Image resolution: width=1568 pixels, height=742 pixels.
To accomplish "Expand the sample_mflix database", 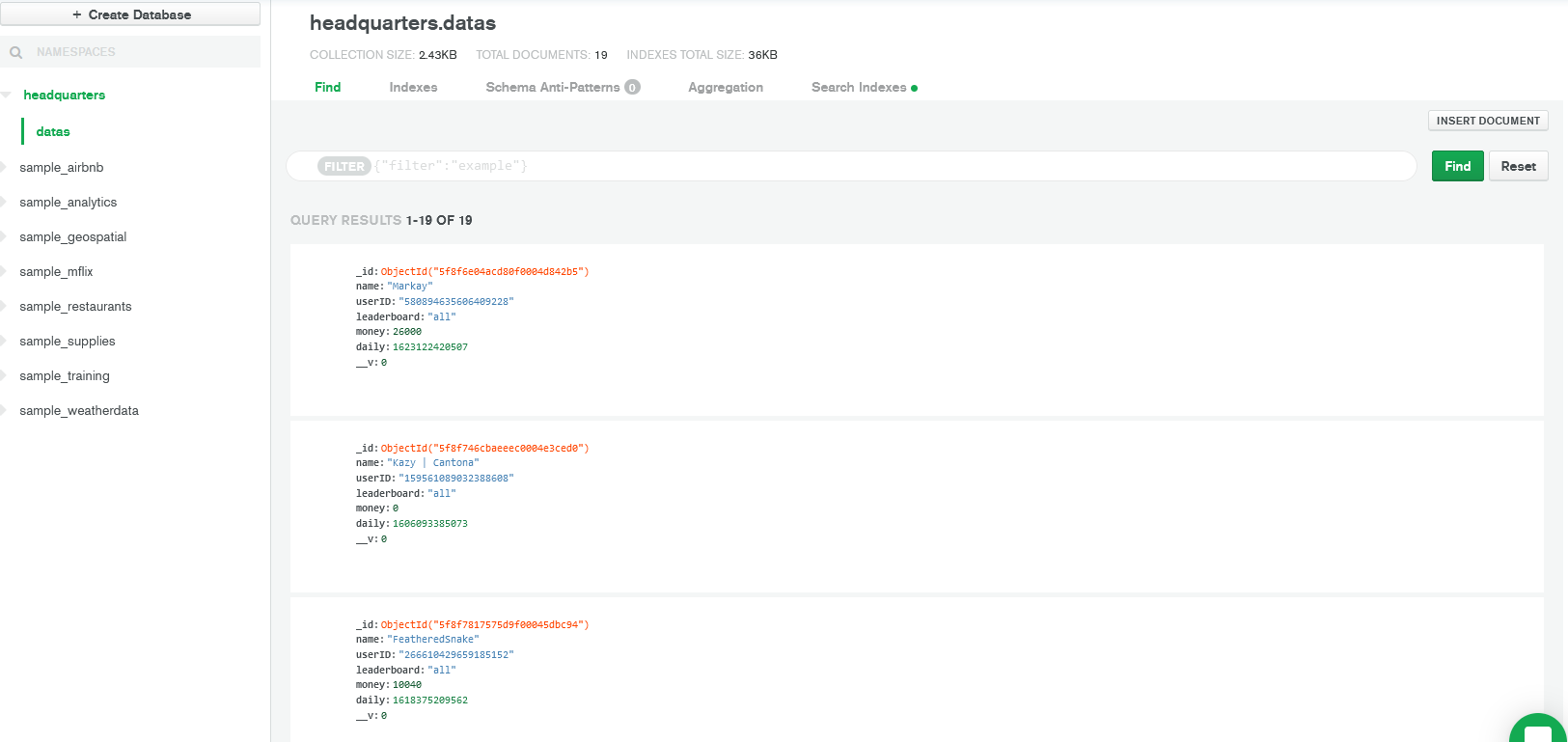I will (x=4, y=271).
